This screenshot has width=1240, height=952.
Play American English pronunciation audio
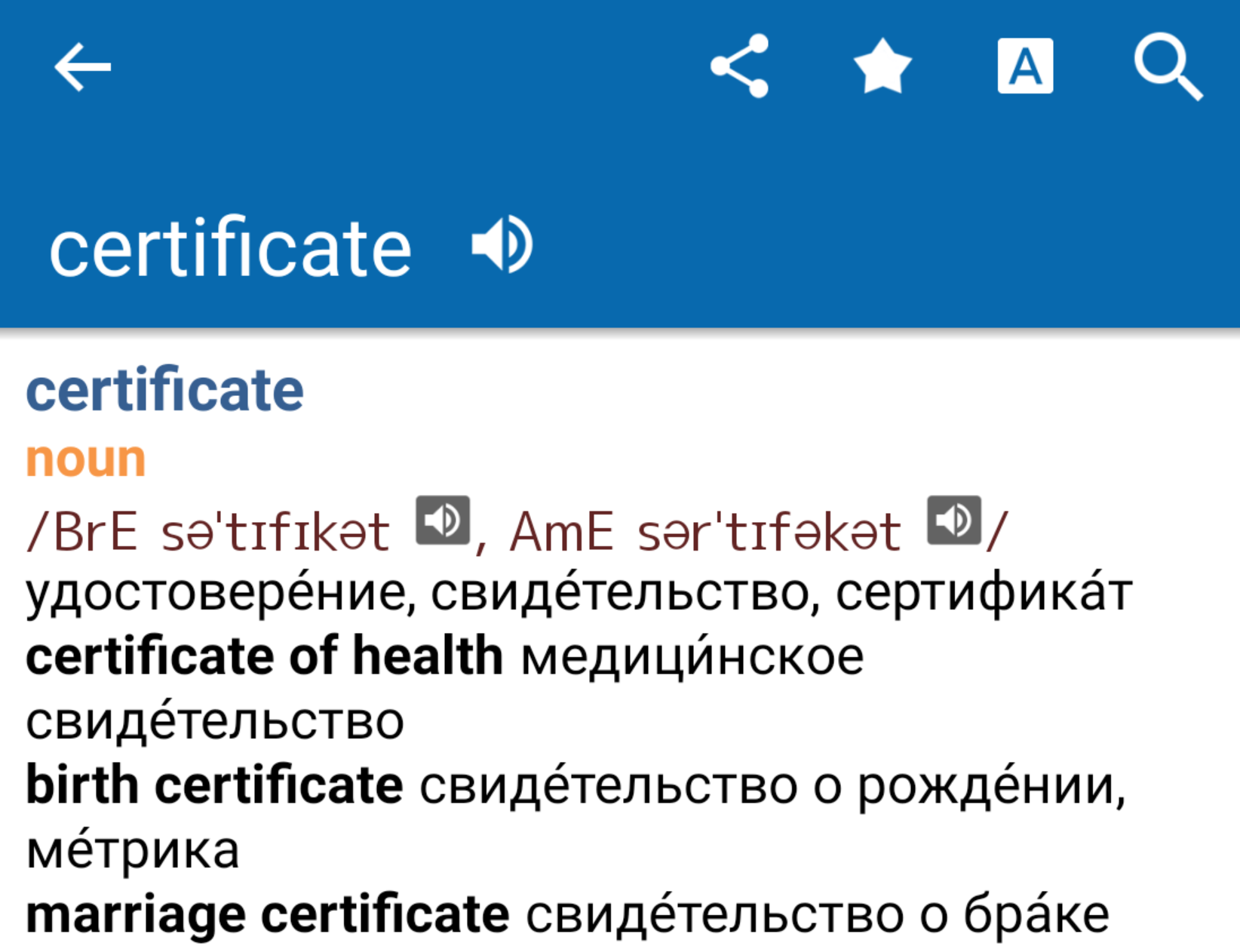click(x=954, y=520)
